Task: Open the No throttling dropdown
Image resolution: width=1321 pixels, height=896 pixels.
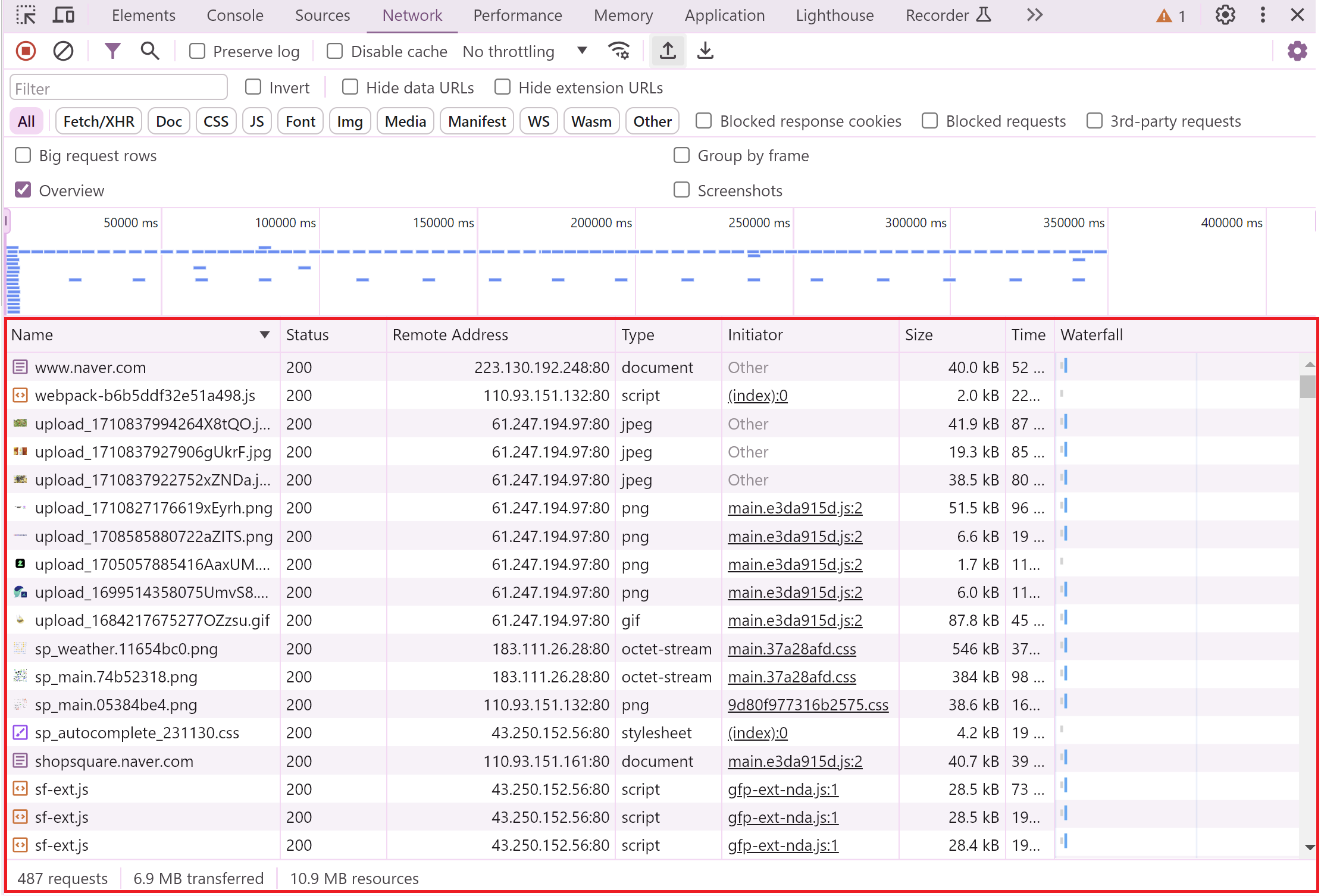Action: click(x=525, y=51)
